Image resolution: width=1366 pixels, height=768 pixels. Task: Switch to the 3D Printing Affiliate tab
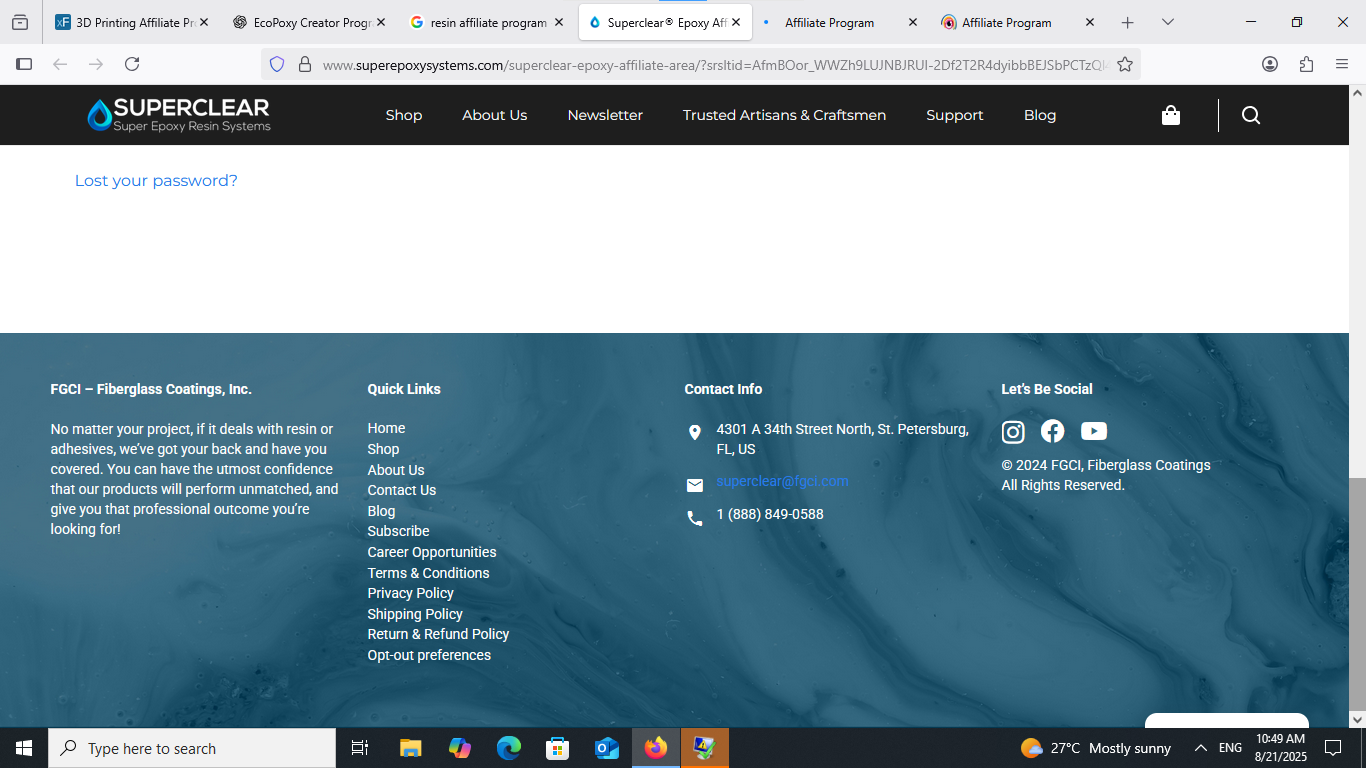(x=132, y=22)
